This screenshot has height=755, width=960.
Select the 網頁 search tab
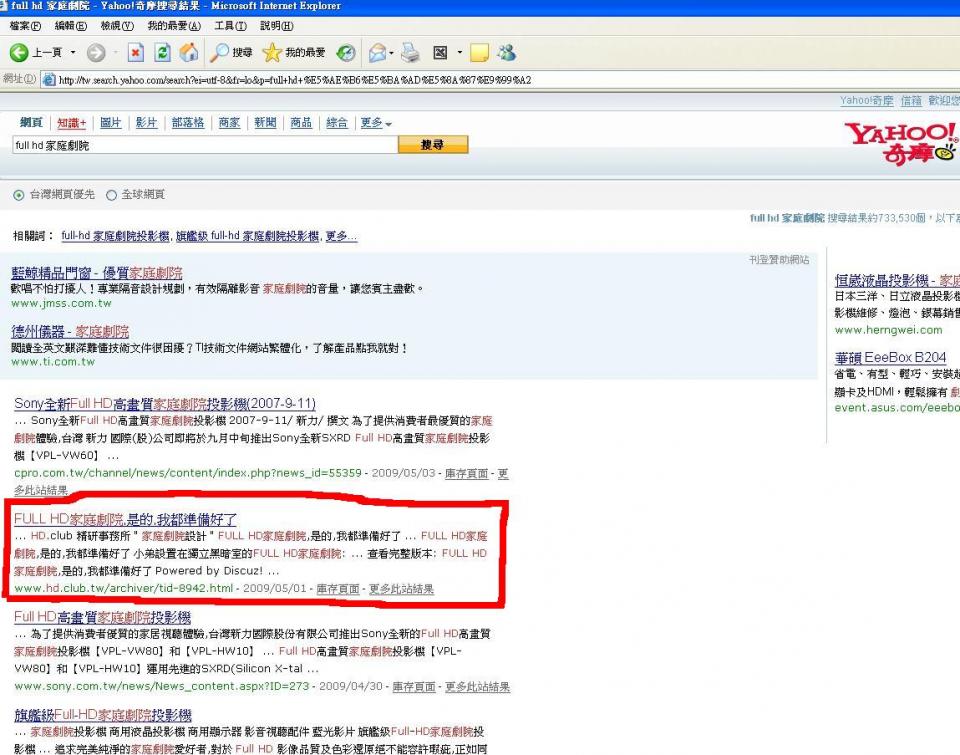pos(31,122)
